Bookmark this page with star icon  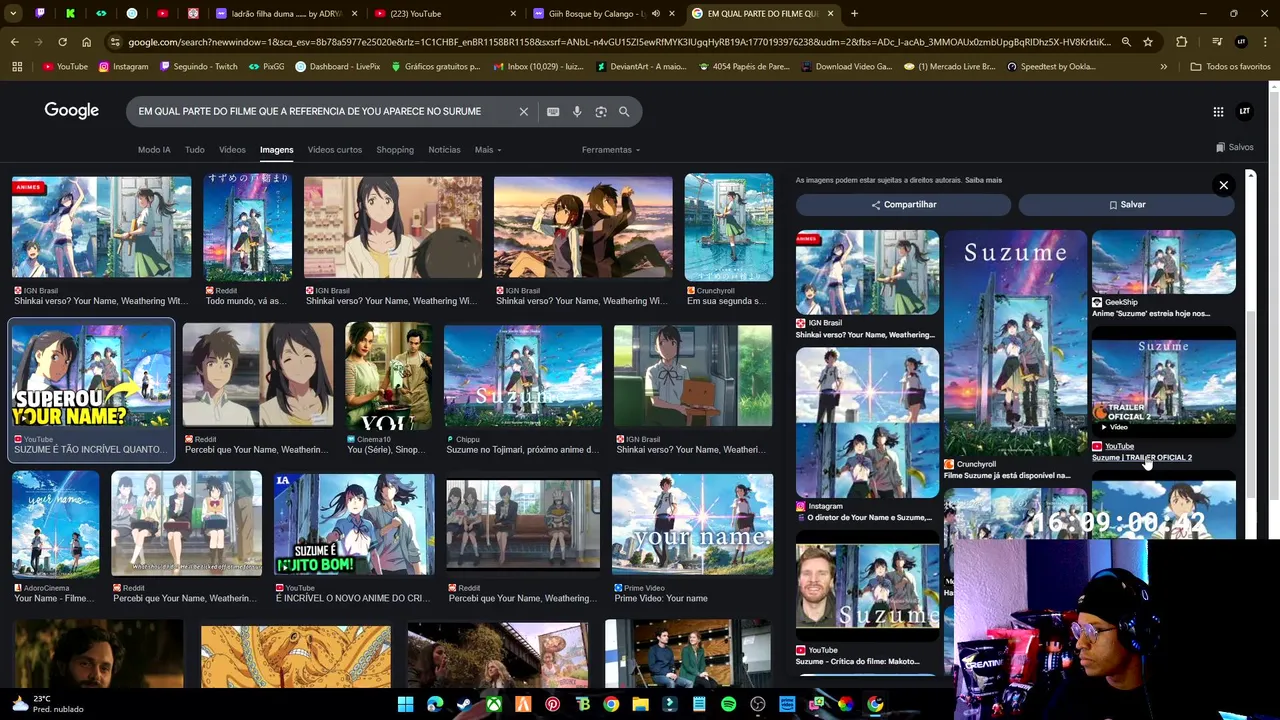(x=1148, y=42)
